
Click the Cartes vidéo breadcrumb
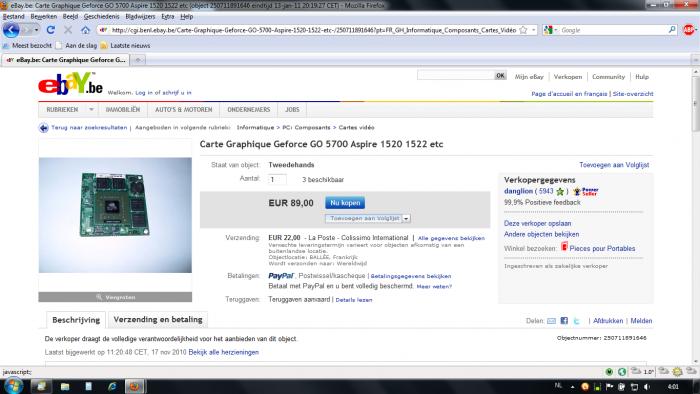356,128
